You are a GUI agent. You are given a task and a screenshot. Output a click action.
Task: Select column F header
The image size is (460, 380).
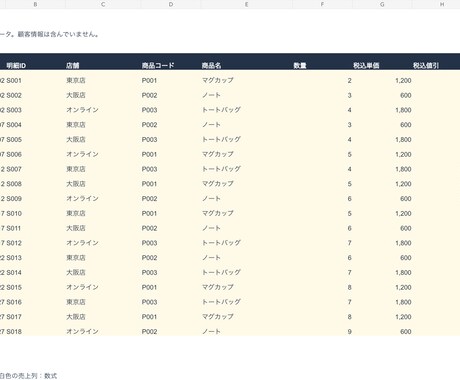coord(322,4)
